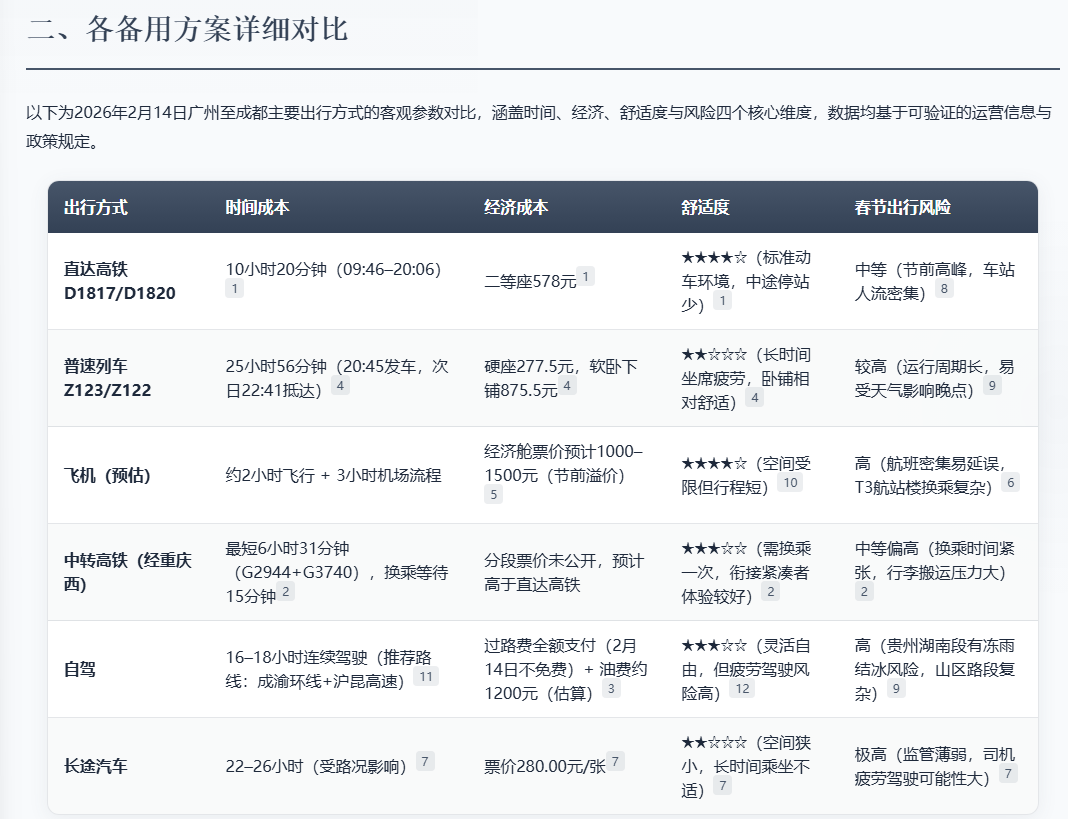Open citation 2 after 换乘等待15分钟
This screenshot has width=1068, height=819.
(286, 592)
